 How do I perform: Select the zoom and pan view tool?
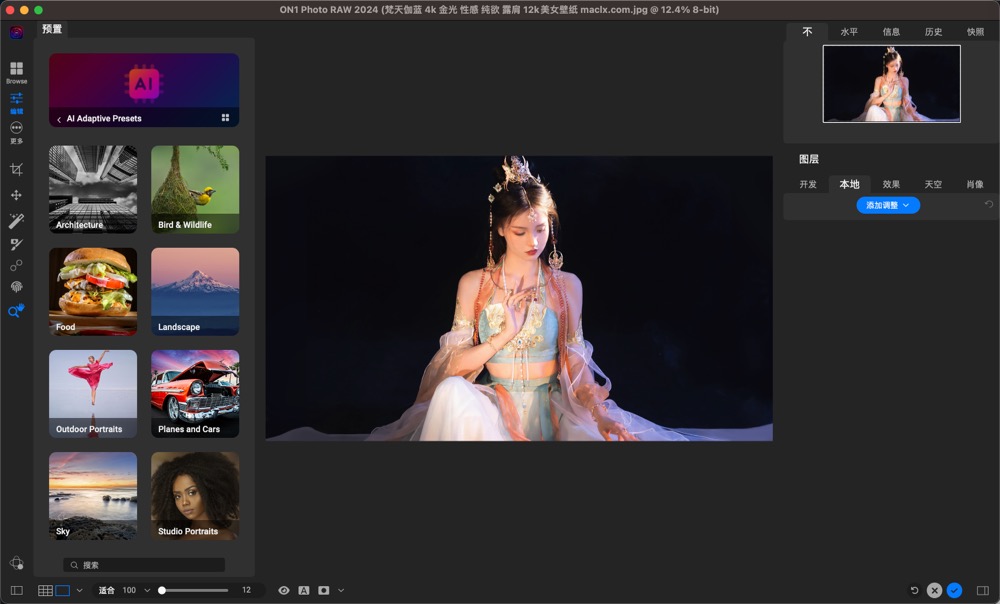point(15,312)
